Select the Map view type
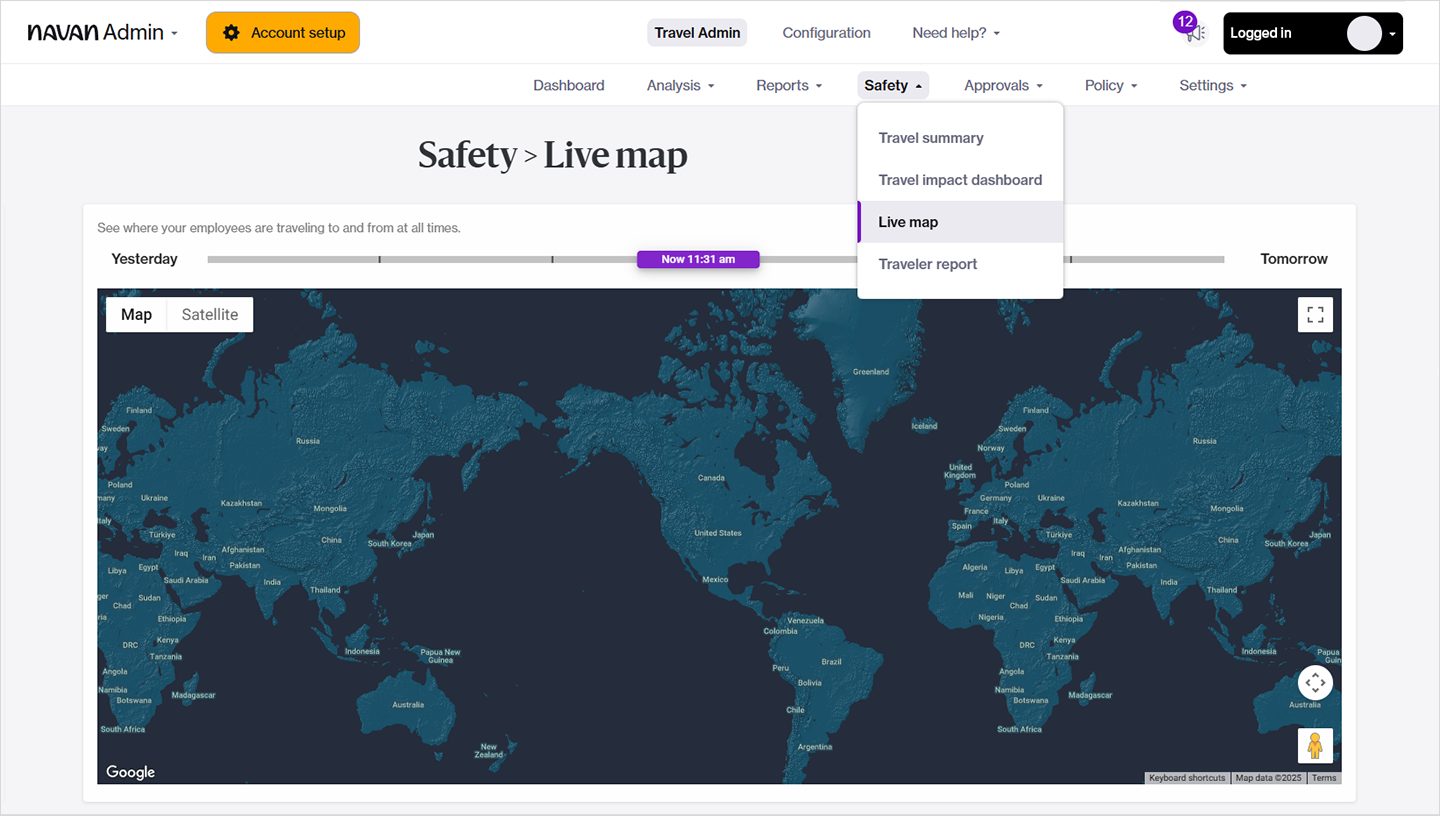1440x816 pixels. pos(136,315)
